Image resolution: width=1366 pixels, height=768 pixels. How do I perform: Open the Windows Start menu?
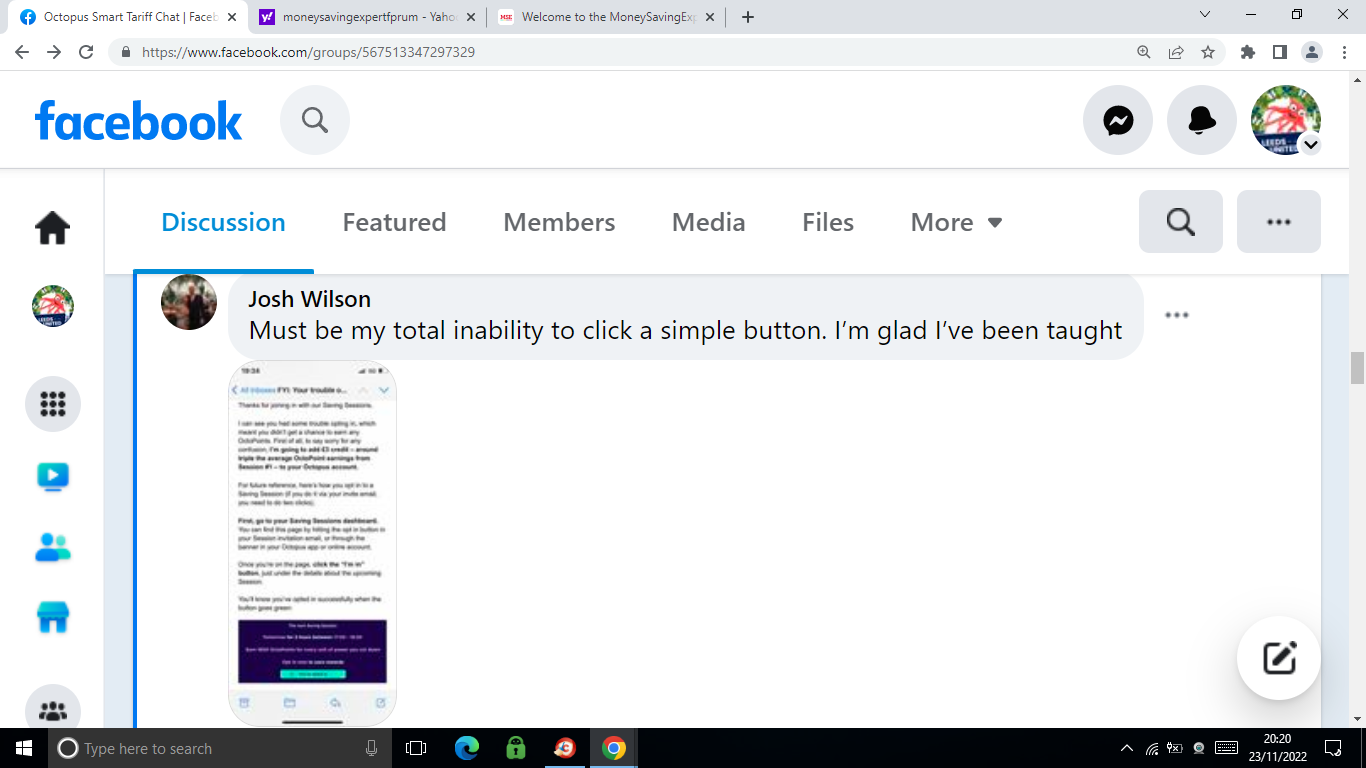point(24,748)
